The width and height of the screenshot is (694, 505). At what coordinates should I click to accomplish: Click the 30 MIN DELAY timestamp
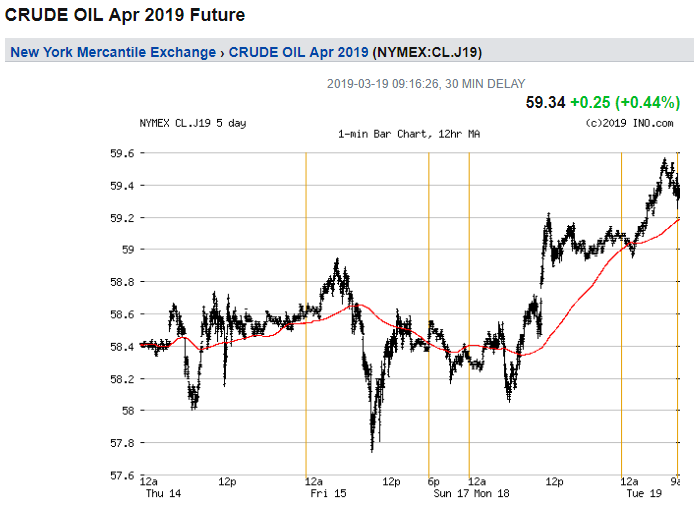coord(426,84)
